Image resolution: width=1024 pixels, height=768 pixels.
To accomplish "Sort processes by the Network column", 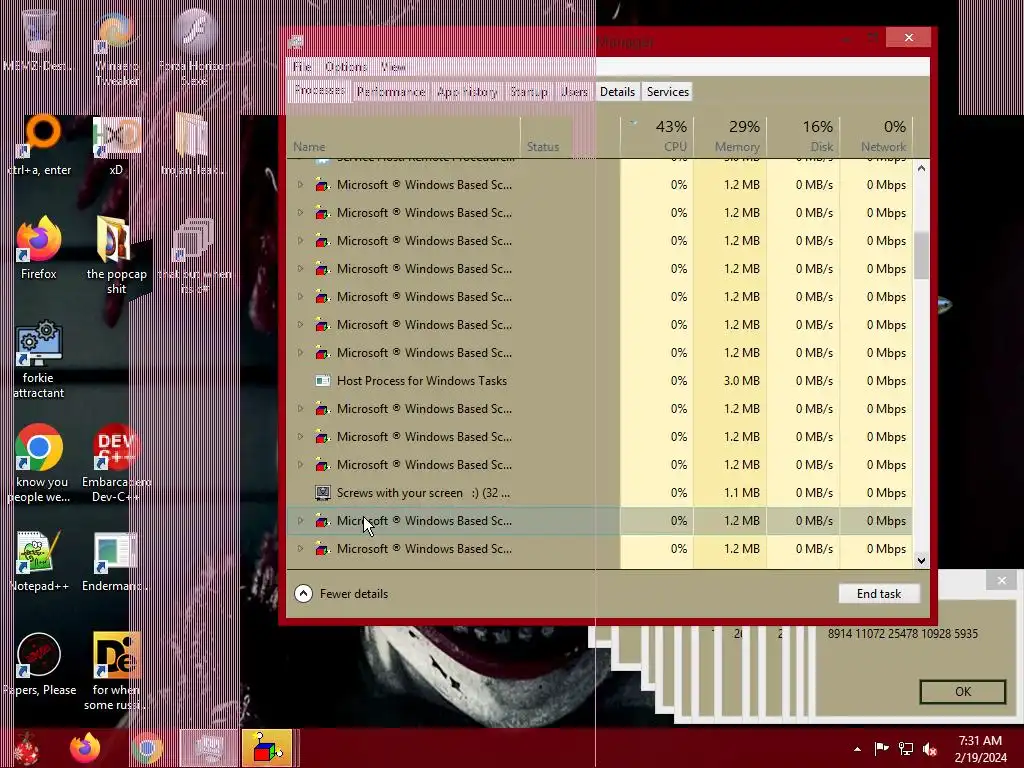I will [876, 136].
